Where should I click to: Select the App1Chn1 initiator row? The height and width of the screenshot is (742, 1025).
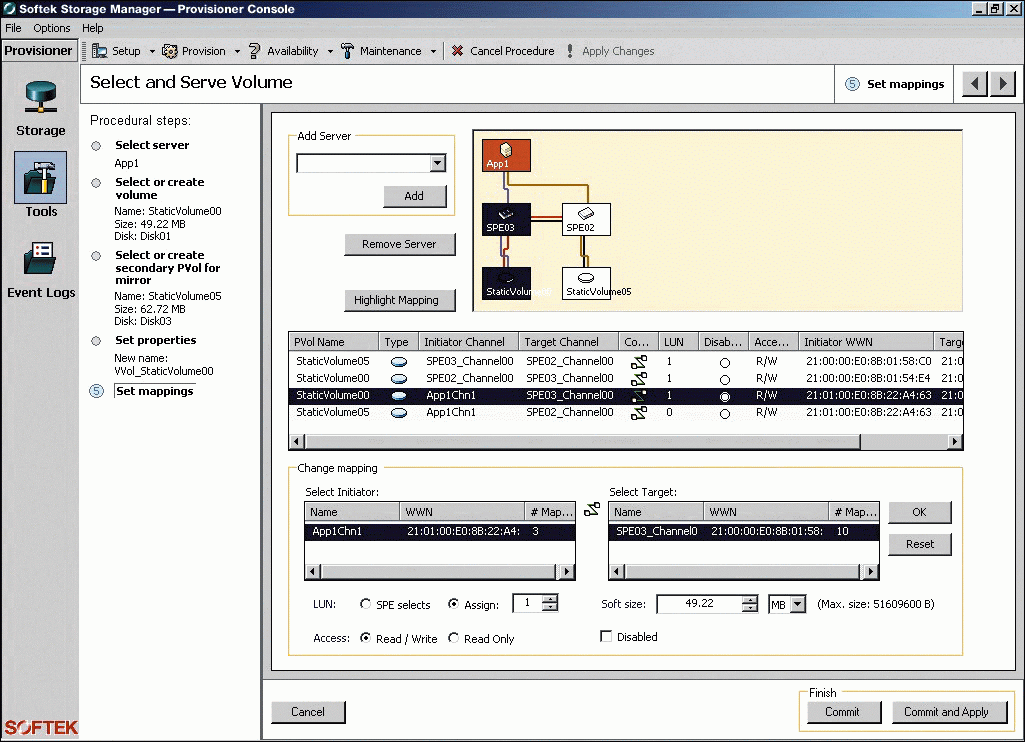[440, 531]
